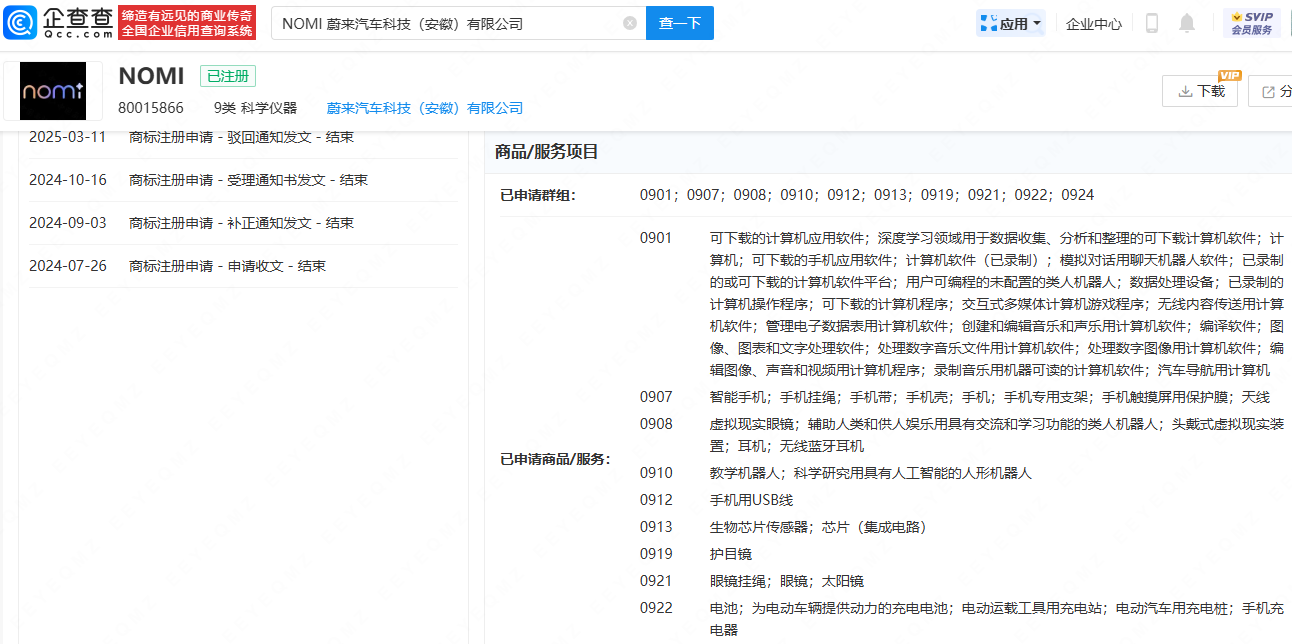Select the 2024-10-16 受理通知书发文 record
The image size is (1292, 644).
point(243,180)
